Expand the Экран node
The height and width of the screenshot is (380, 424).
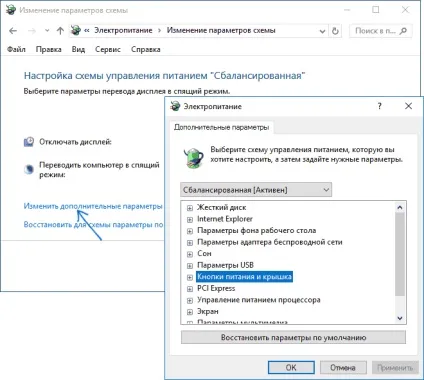(190, 312)
